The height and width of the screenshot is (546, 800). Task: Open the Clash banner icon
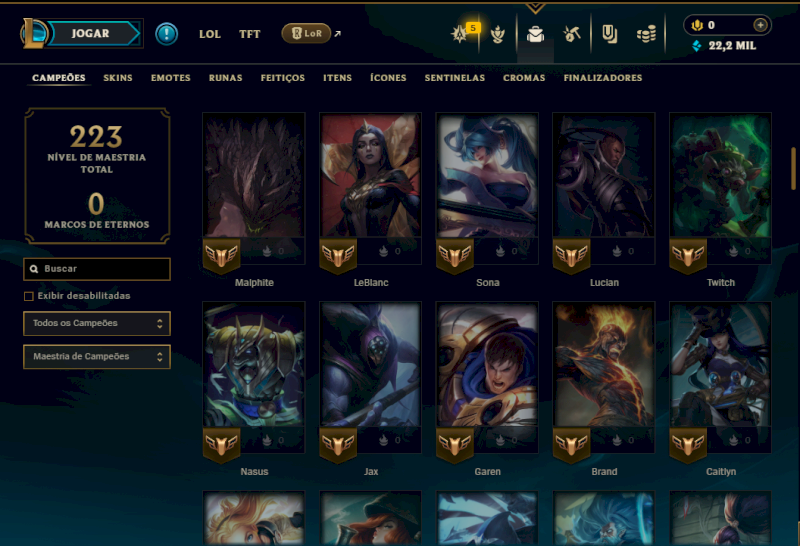pos(609,34)
